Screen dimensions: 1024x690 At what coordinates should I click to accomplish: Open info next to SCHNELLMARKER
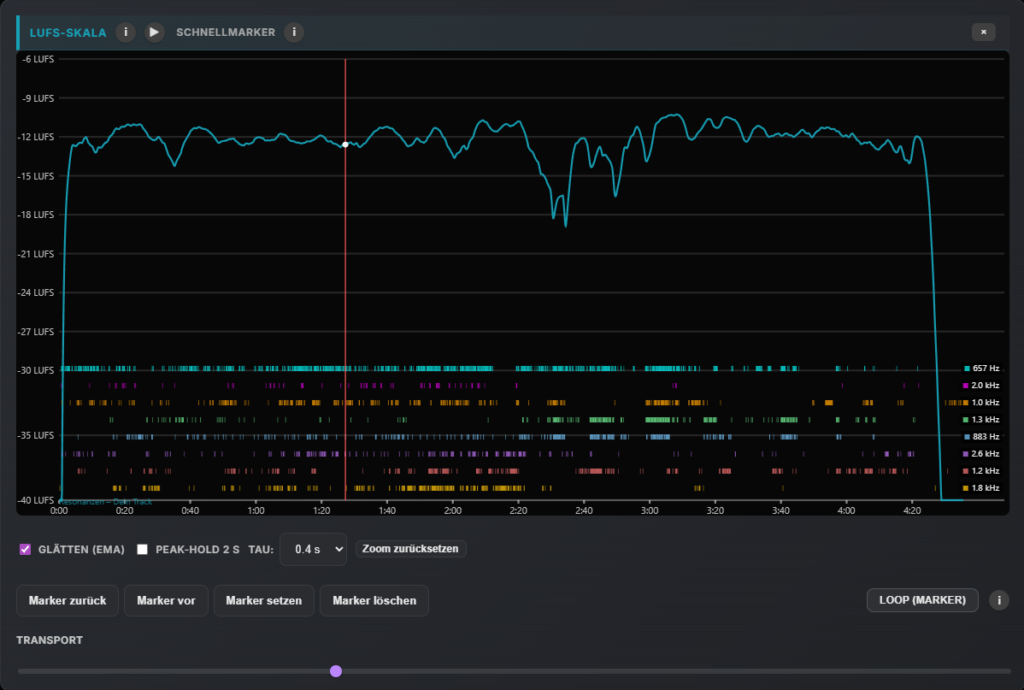pos(293,31)
